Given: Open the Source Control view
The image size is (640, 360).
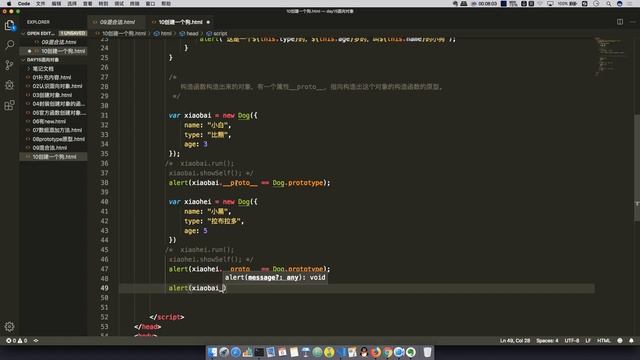Looking at the screenshot, I should pyautogui.click(x=9, y=65).
